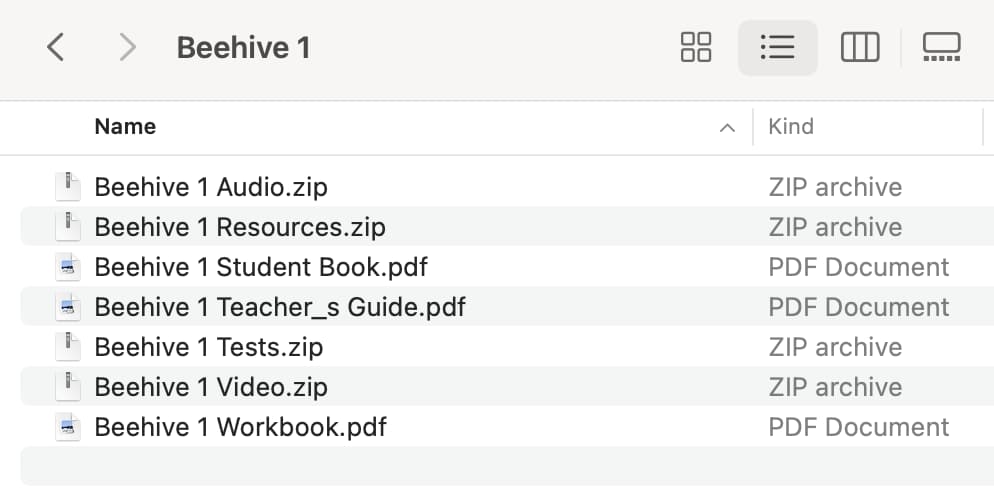Click the Beehive 1 Workbook.pdf file icon
The height and width of the screenshot is (488, 994).
68,427
